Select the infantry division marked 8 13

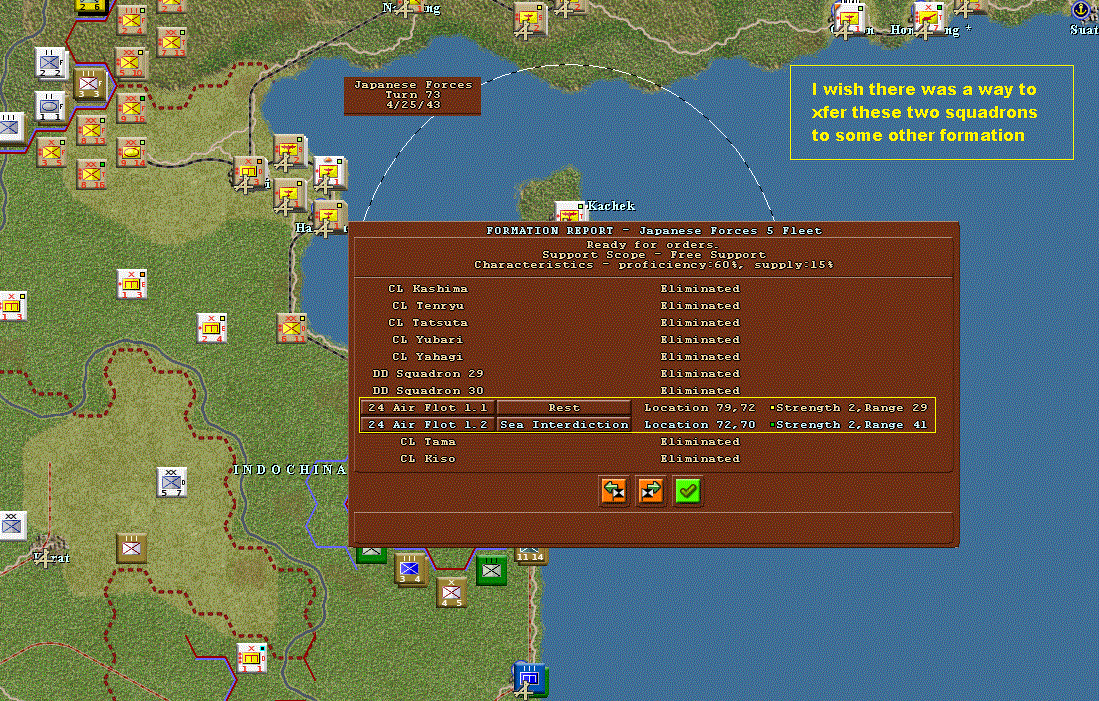tap(91, 130)
